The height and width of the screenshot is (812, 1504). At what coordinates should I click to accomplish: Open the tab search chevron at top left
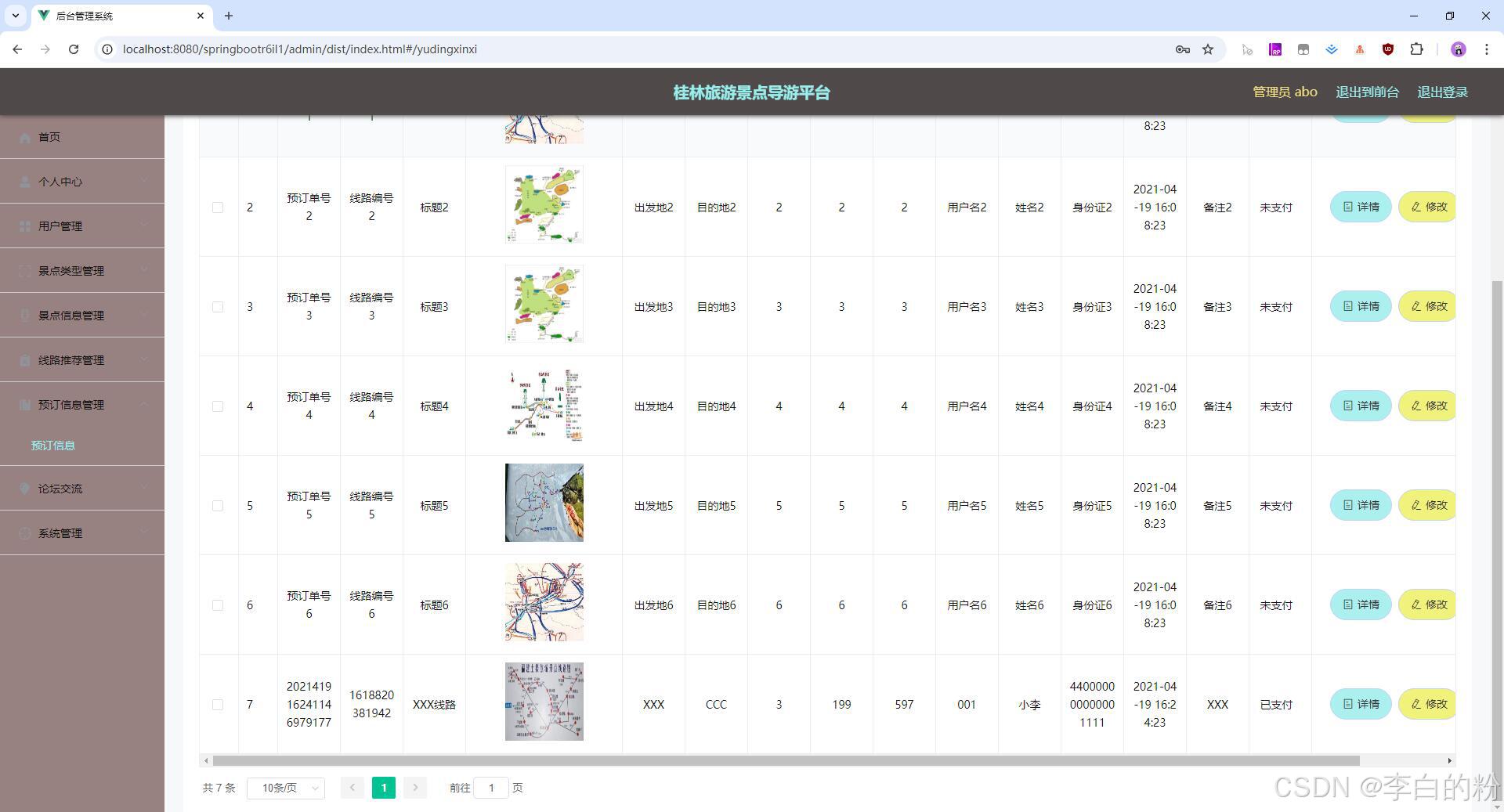tap(15, 16)
